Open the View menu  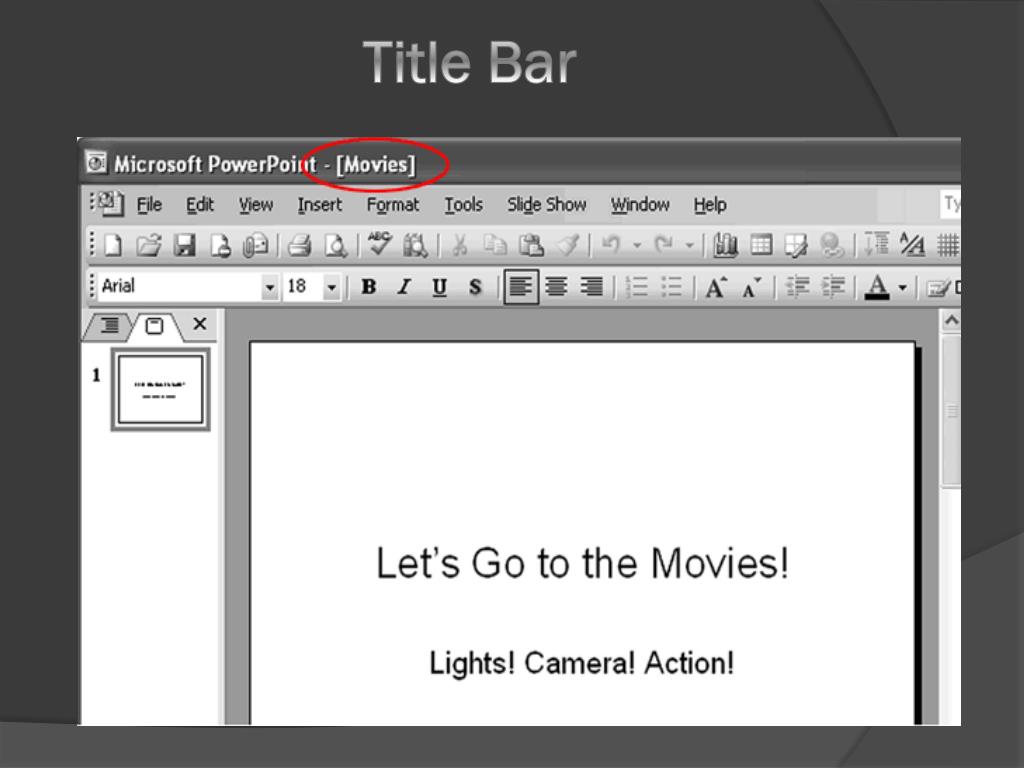[255, 205]
